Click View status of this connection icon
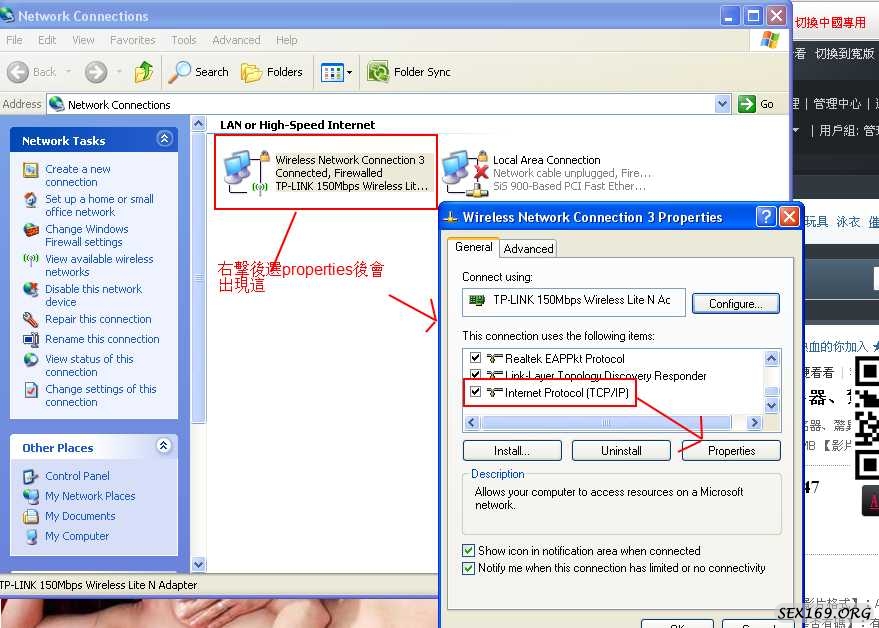879x628 pixels. 31,359
